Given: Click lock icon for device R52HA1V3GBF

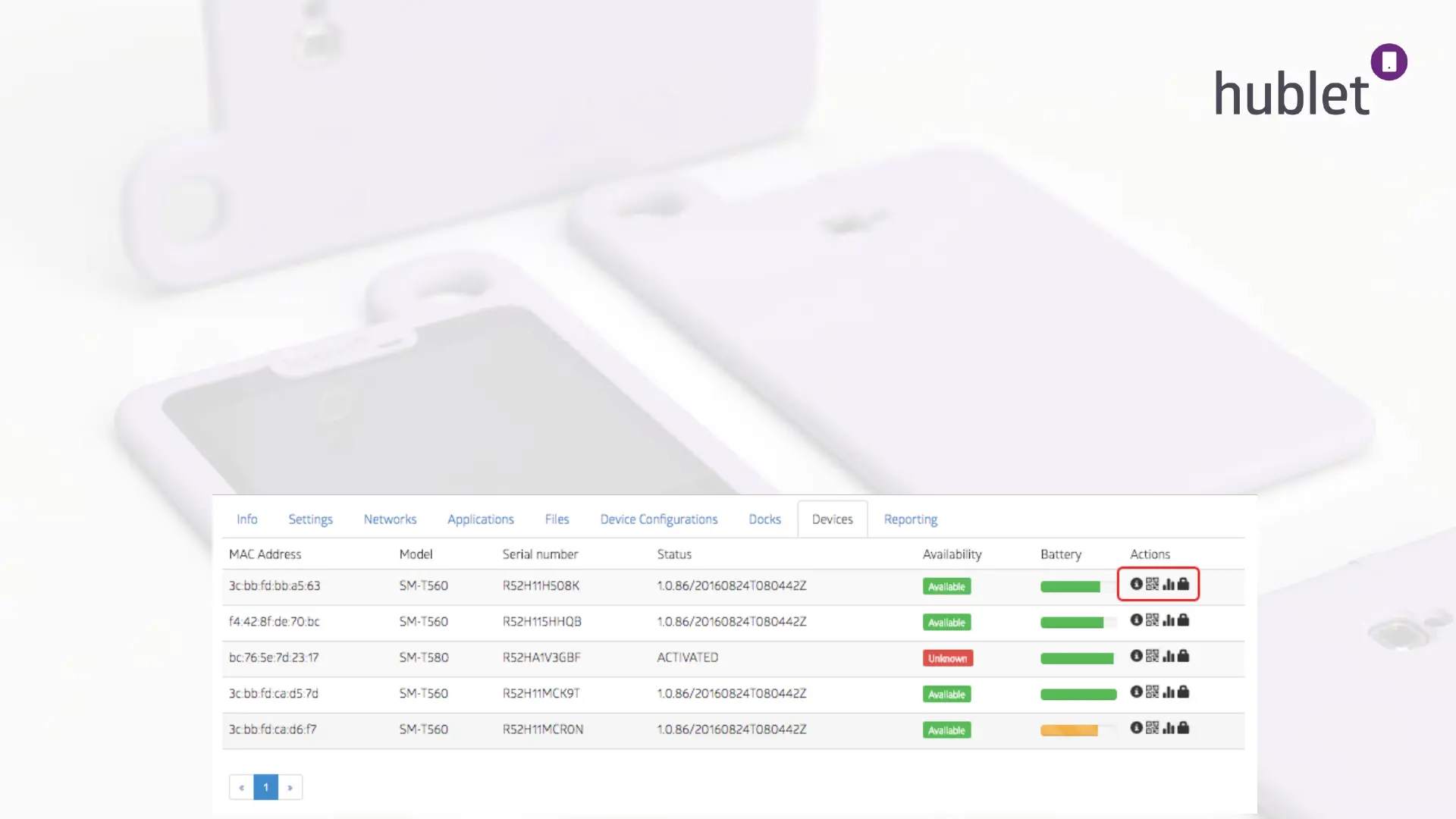Looking at the screenshot, I should point(1183,656).
